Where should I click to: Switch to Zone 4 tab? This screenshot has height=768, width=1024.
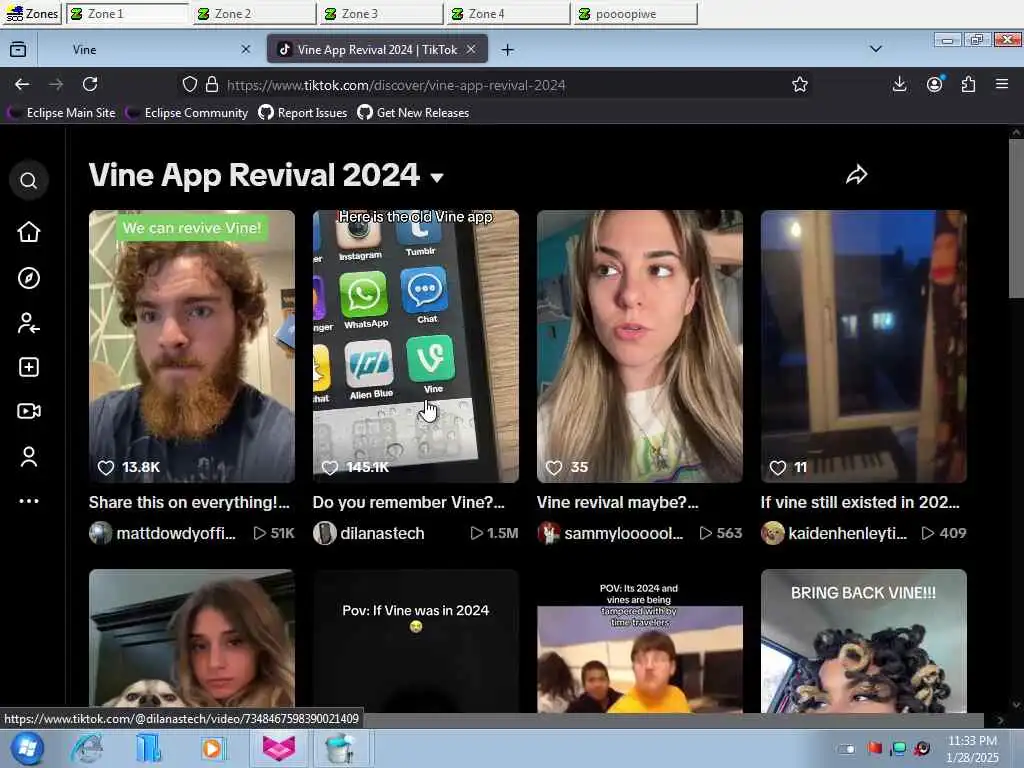(x=509, y=14)
